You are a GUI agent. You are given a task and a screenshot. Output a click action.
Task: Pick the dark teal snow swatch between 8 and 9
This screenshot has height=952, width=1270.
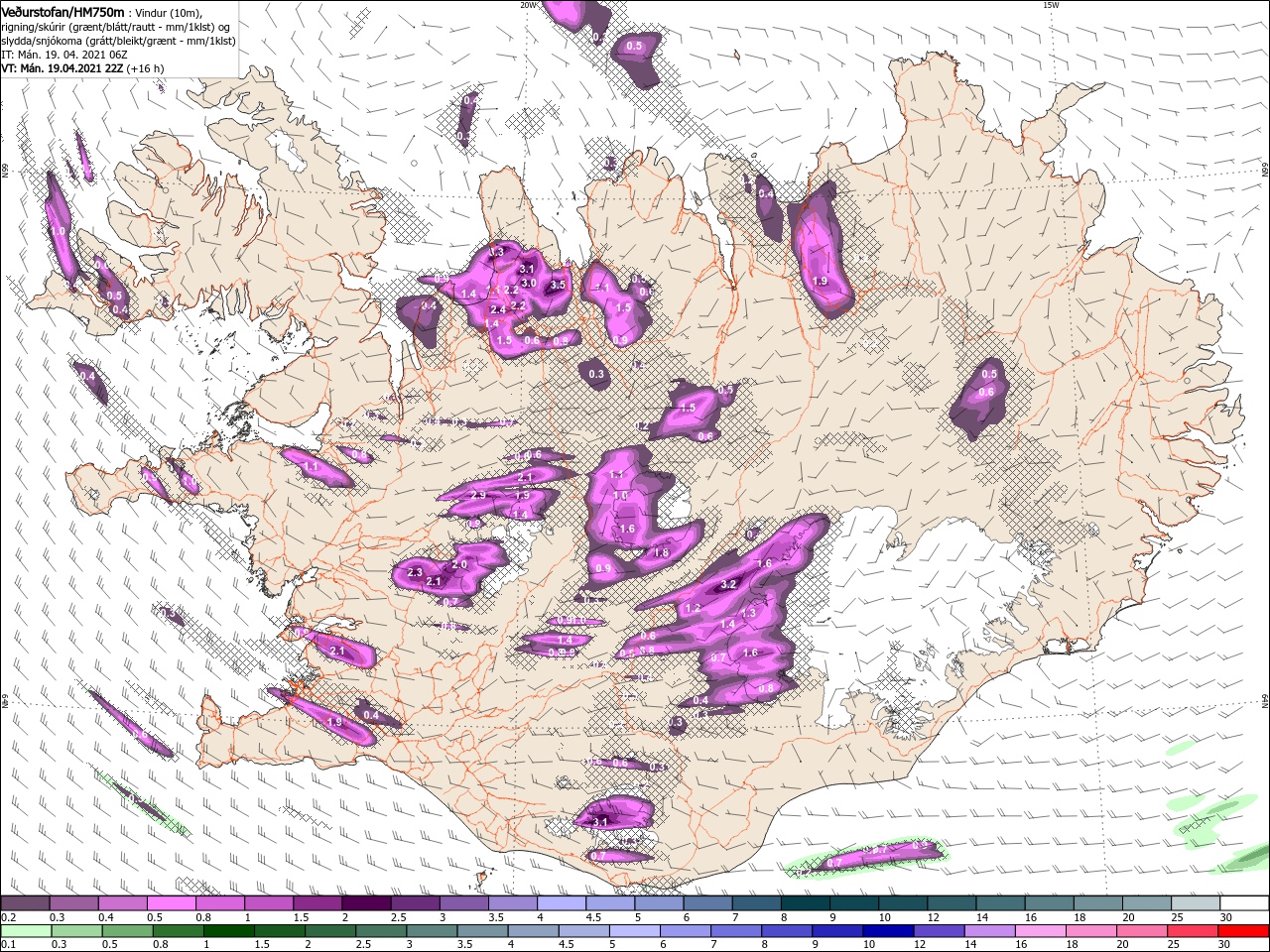(x=806, y=903)
